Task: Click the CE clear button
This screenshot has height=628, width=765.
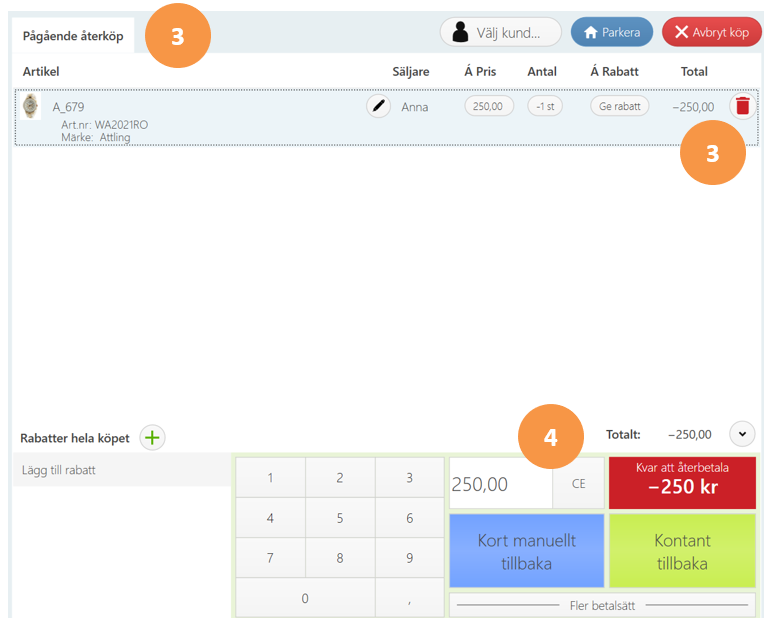Action: pyautogui.click(x=579, y=484)
